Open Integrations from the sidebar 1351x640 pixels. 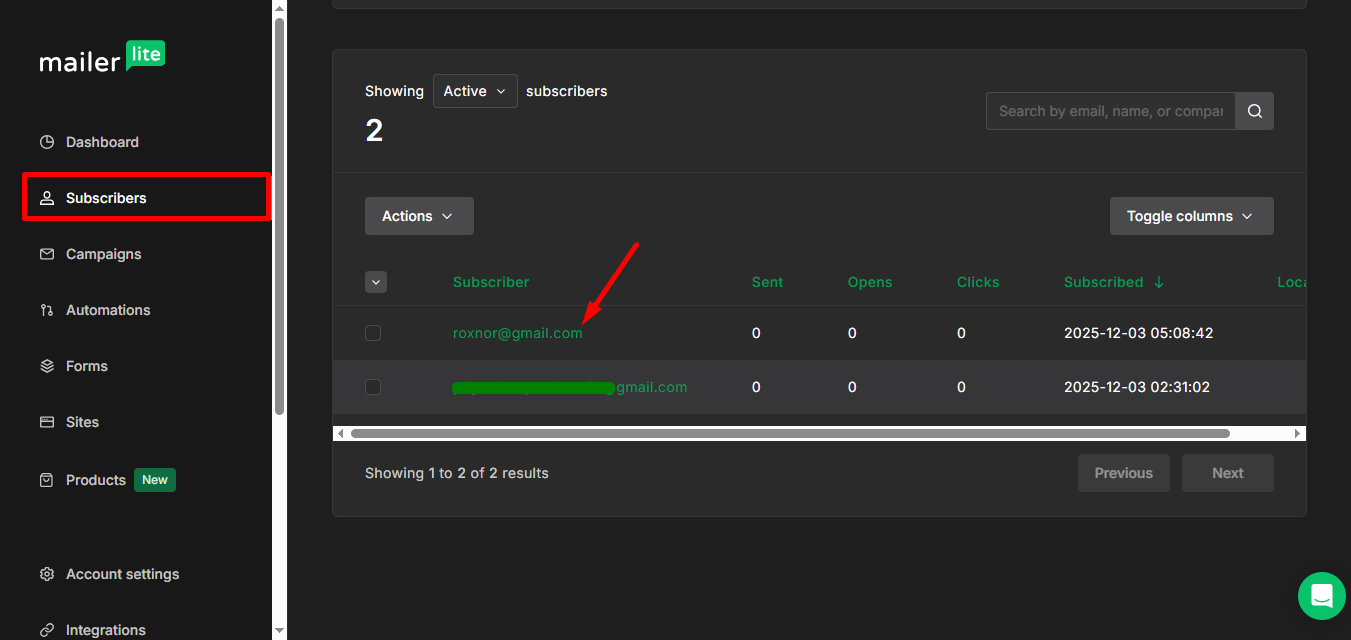point(105,630)
